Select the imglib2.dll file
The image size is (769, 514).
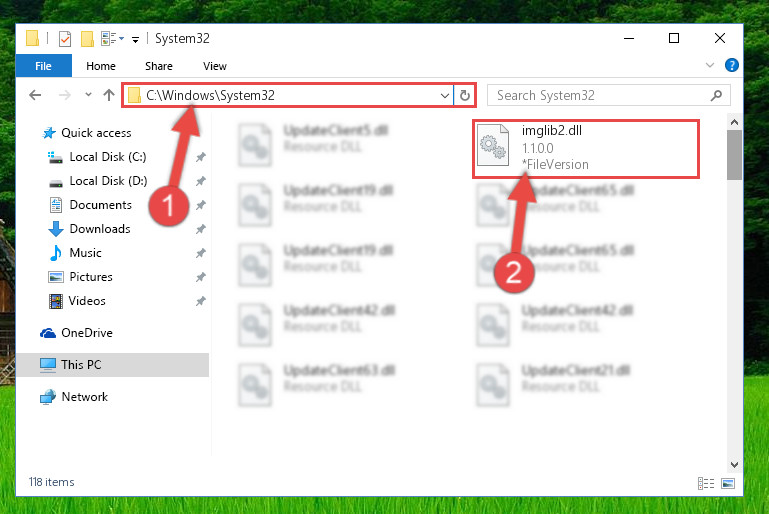coord(586,149)
